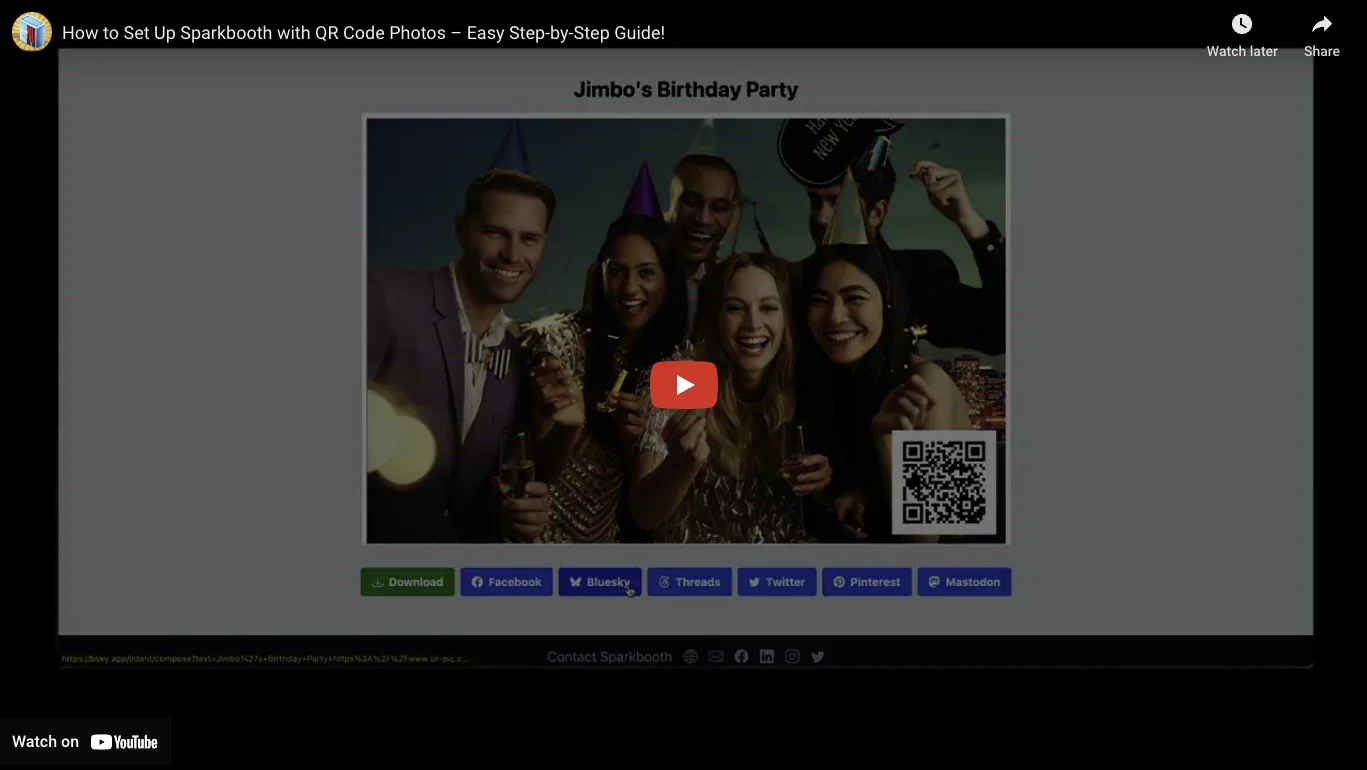Click the footer globe website icon

tap(690, 657)
